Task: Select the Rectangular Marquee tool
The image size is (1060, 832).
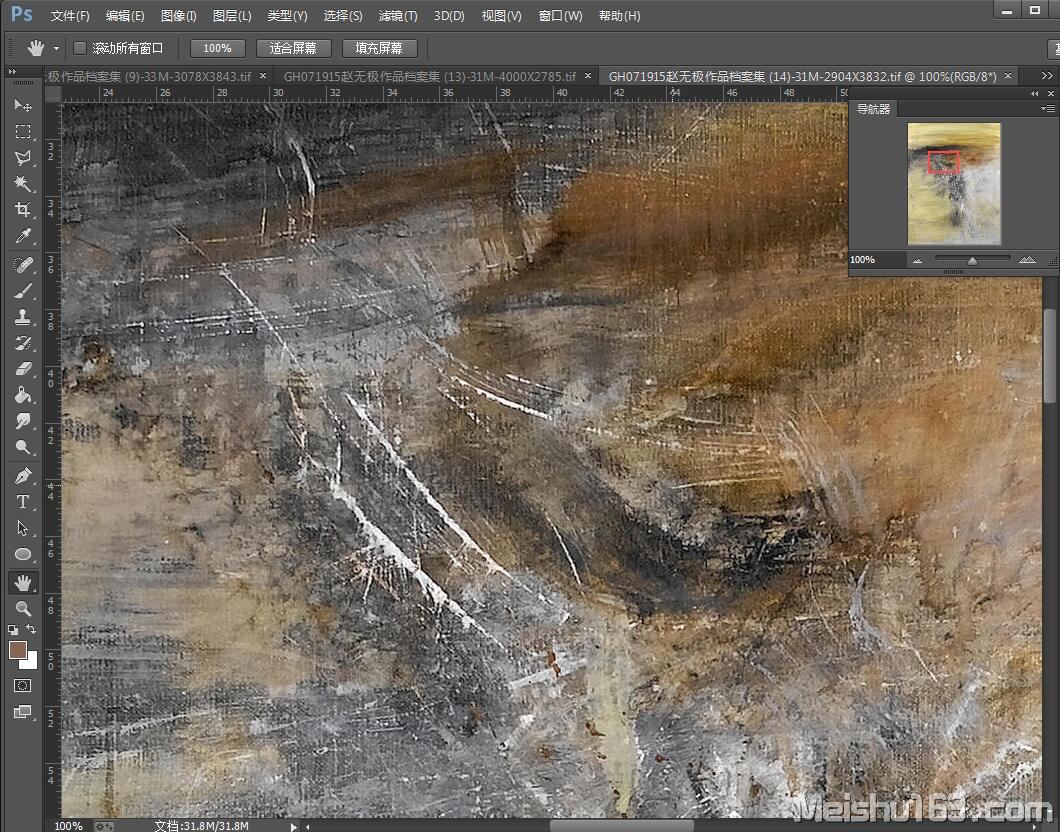Action: click(23, 132)
